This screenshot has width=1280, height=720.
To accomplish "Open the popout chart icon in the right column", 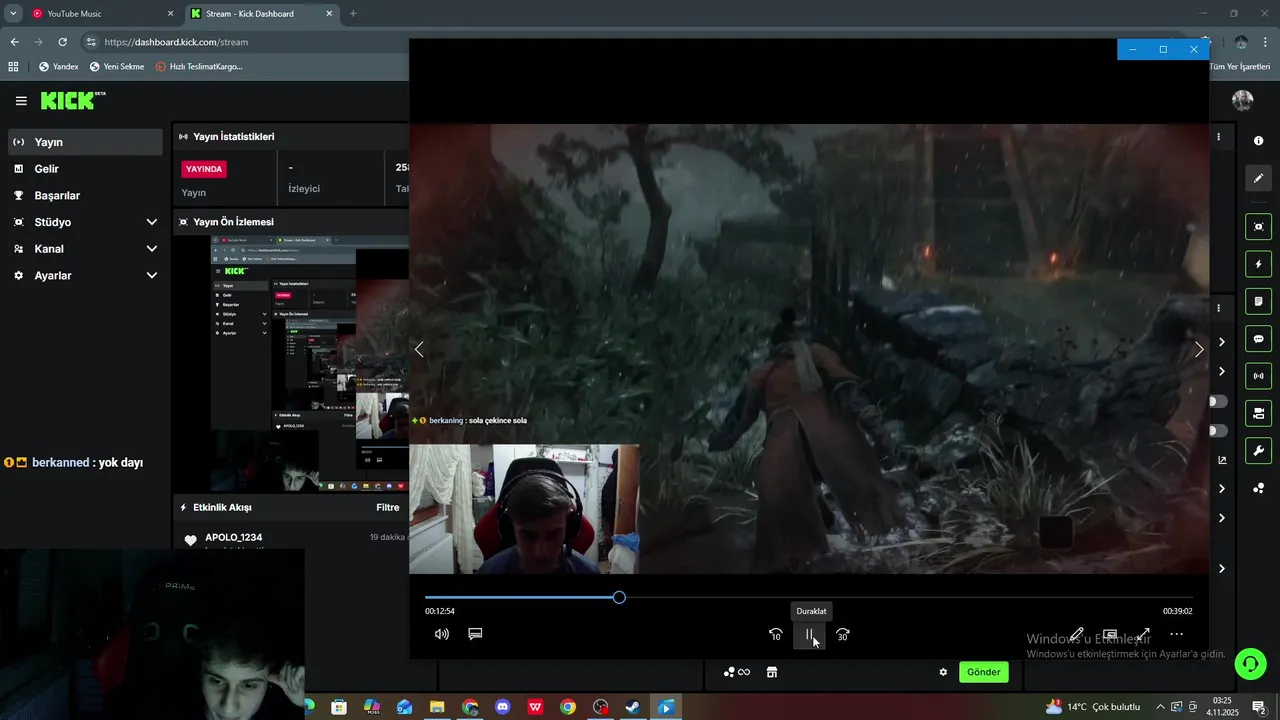I will click(1222, 460).
